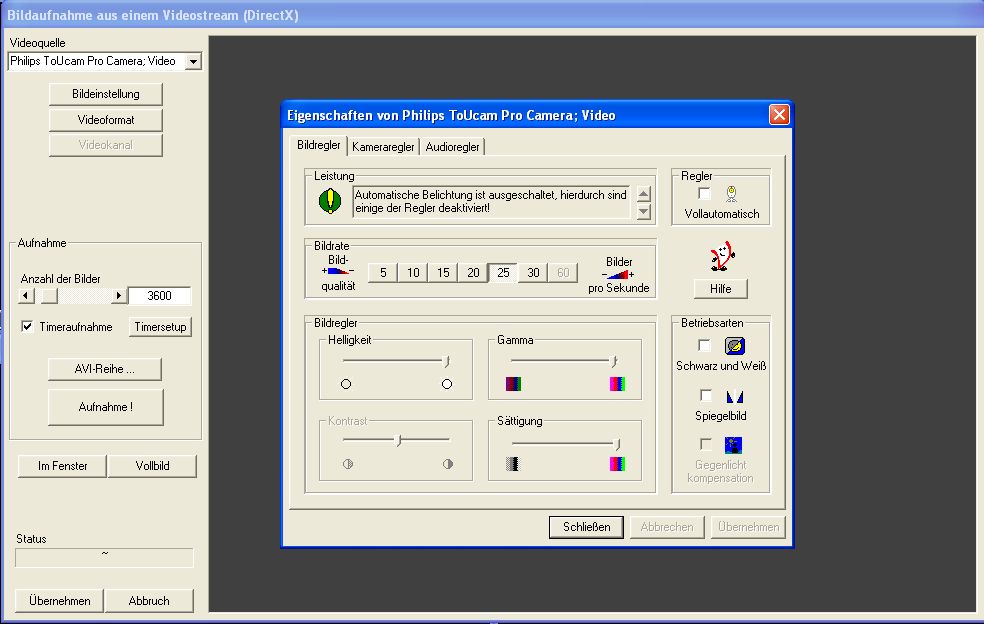Viewport: 984px width, 624px height.
Task: Open the Videoquelle dropdown list
Action: click(x=193, y=61)
